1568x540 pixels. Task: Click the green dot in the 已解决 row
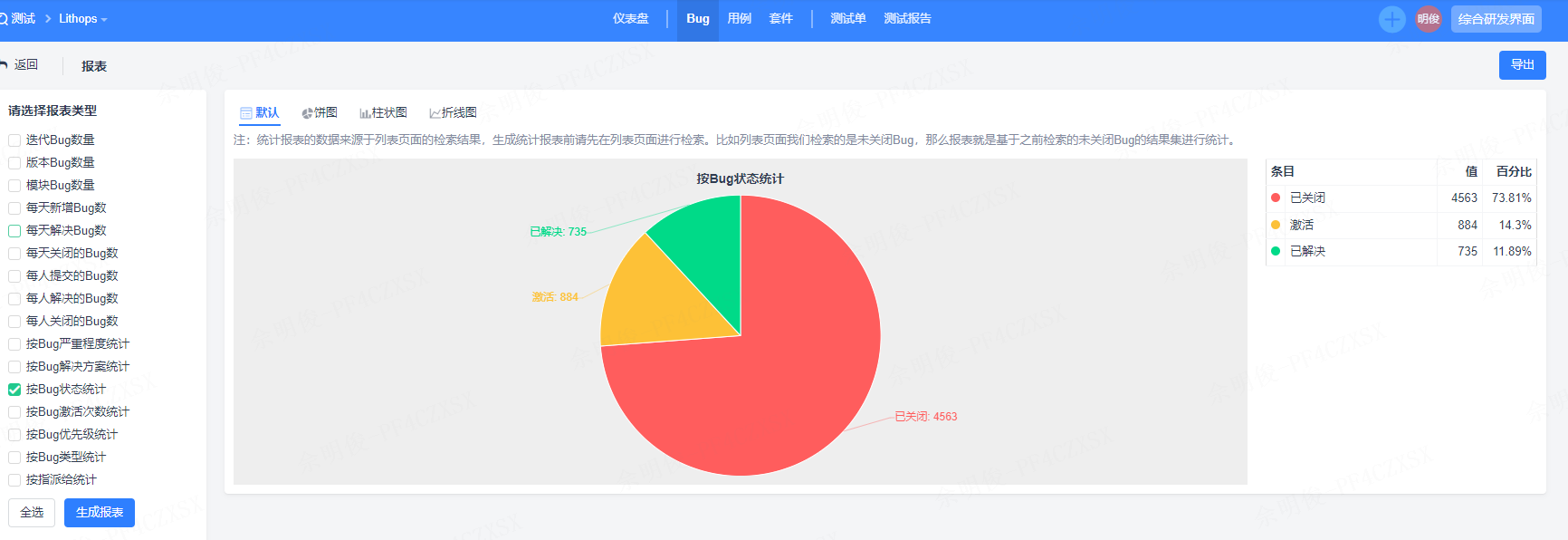click(x=1276, y=251)
